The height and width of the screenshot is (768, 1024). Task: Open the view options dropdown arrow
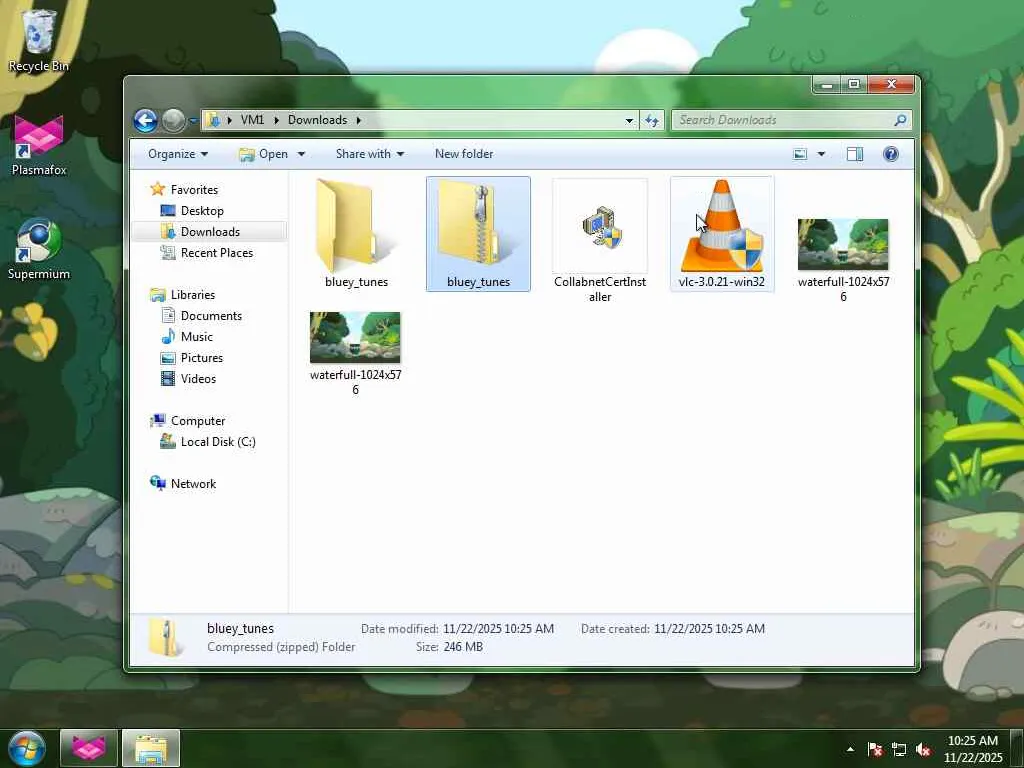pos(821,154)
